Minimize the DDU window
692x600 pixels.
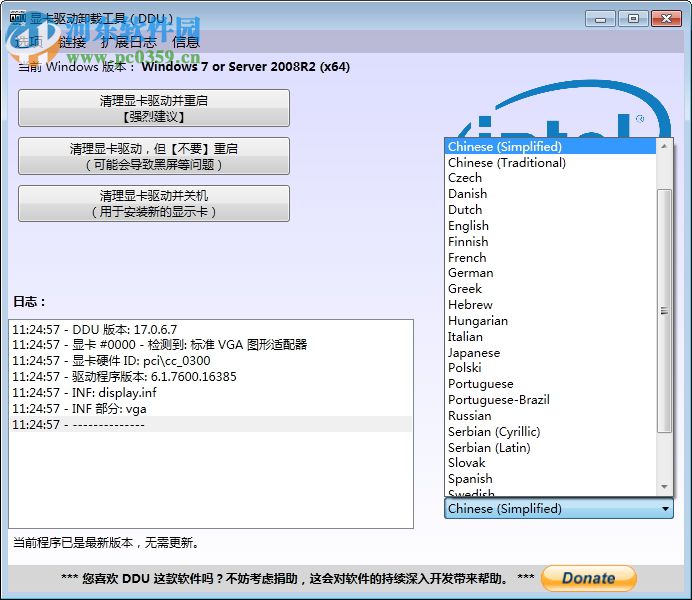point(600,19)
